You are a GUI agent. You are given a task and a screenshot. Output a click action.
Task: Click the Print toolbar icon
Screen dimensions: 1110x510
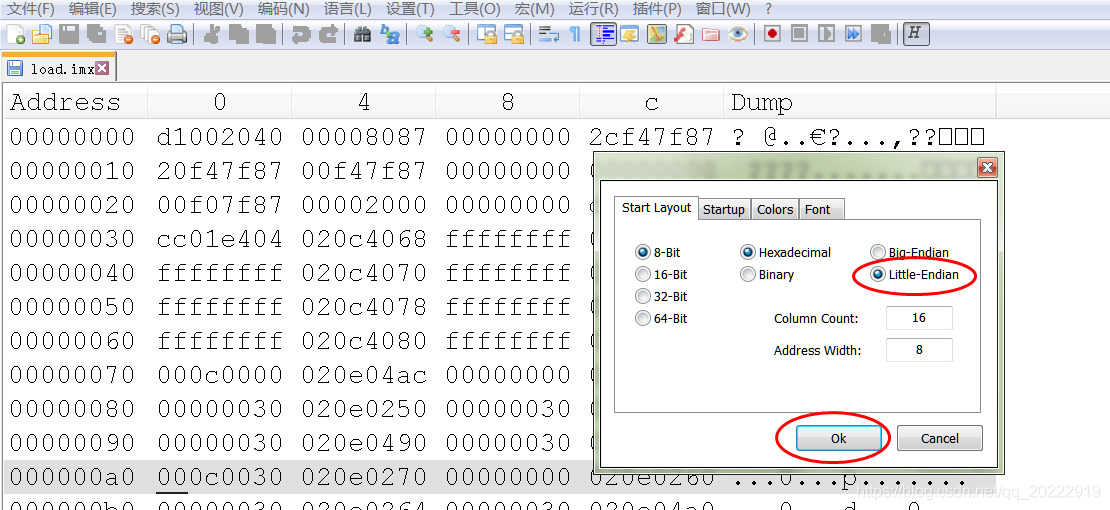[176, 34]
